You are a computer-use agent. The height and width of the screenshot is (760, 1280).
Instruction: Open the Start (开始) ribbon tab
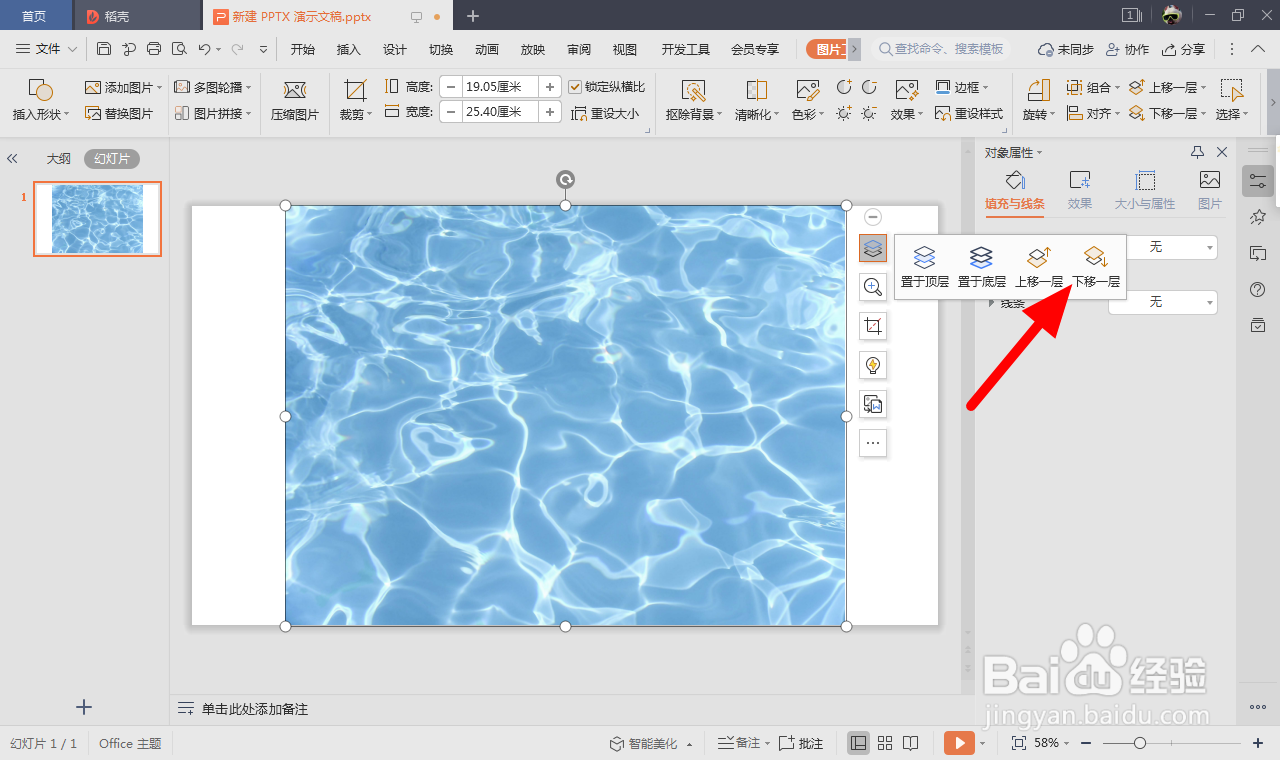click(x=302, y=50)
